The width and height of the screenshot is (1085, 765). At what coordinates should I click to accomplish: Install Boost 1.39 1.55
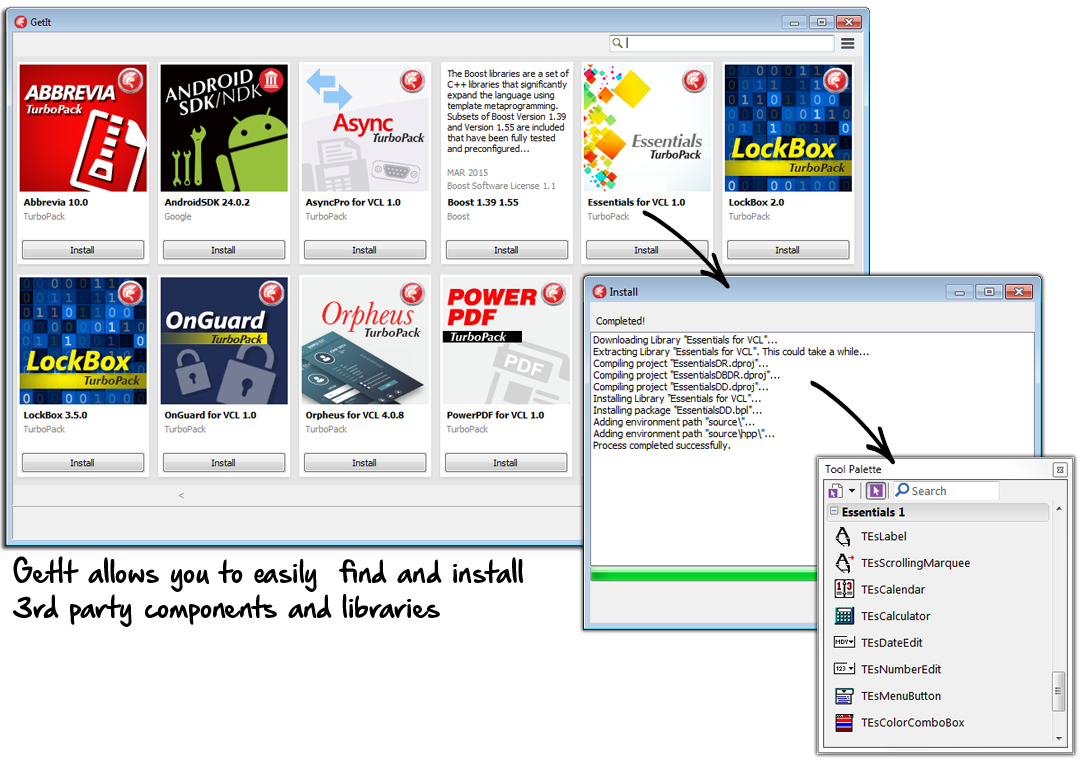click(507, 250)
